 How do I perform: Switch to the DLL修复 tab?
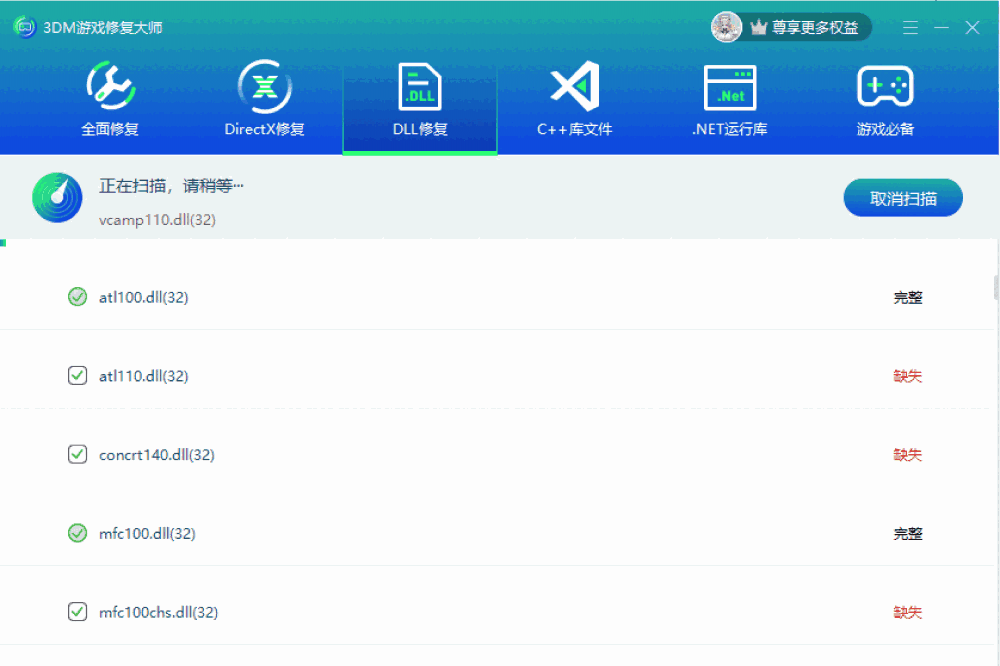[419, 128]
